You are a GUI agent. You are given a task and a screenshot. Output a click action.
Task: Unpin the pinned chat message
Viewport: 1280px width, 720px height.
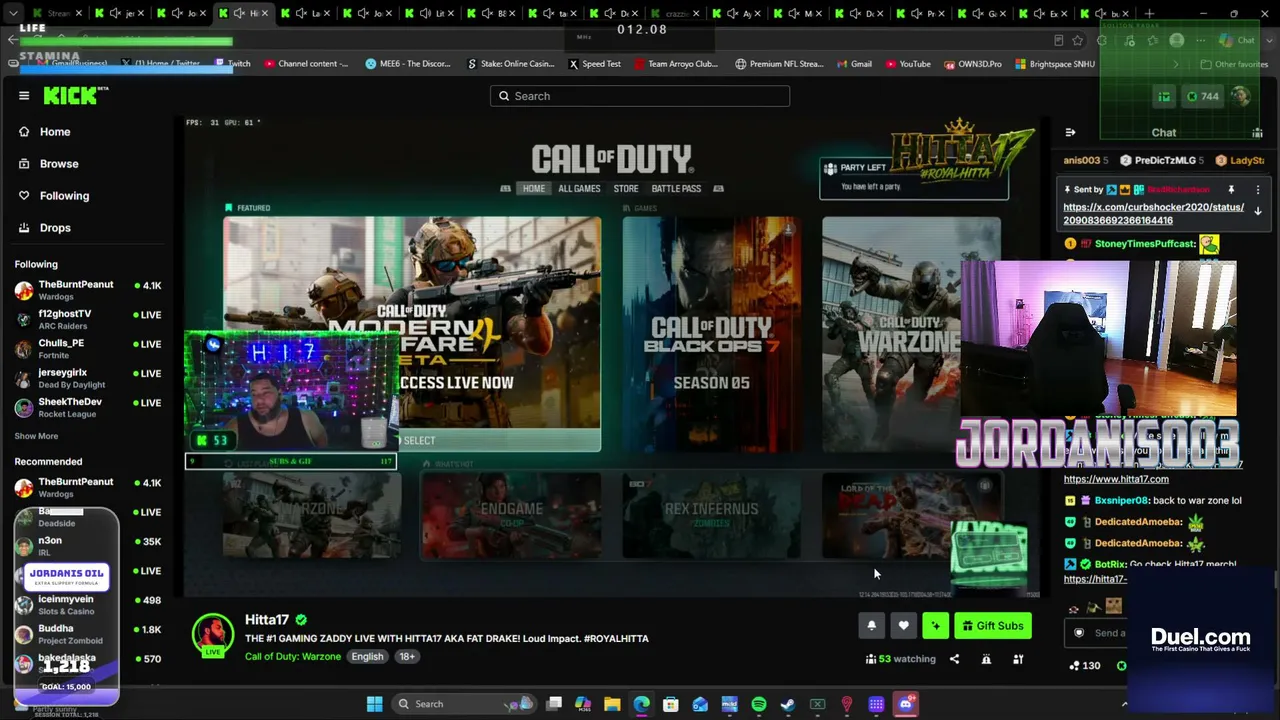[x=1231, y=189]
